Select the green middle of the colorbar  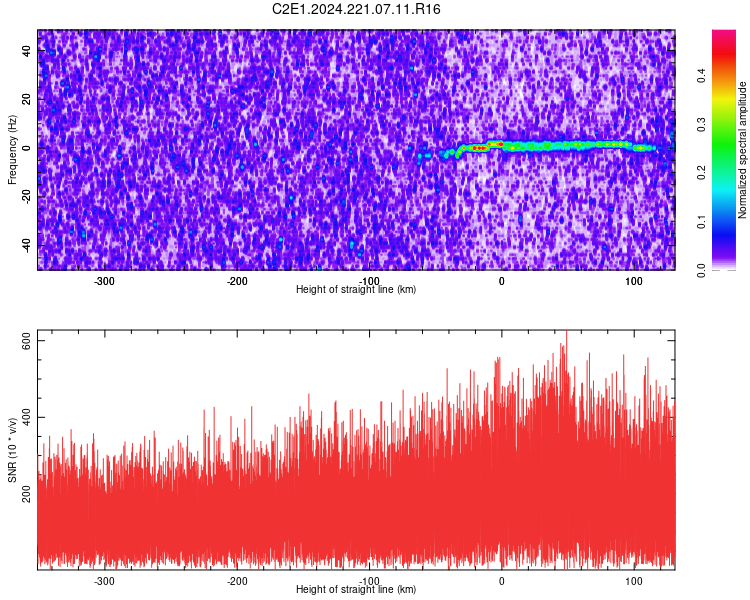coord(724,144)
